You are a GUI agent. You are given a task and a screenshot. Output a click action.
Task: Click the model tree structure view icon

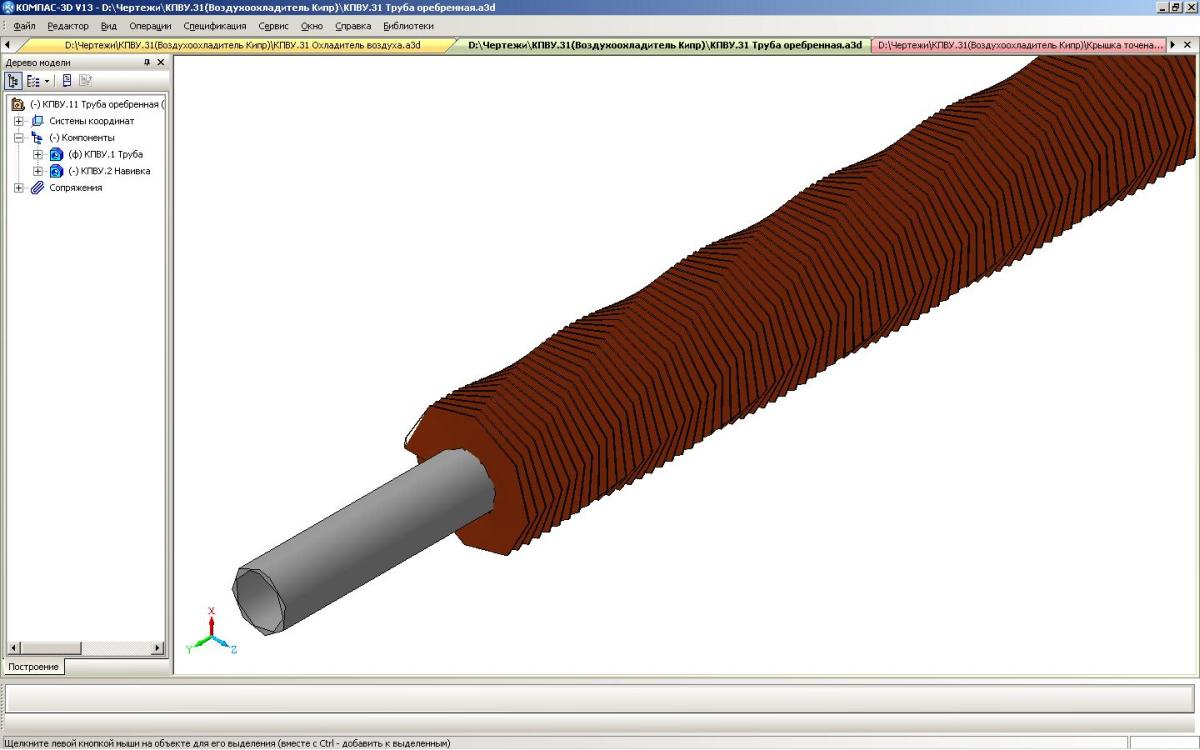pyautogui.click(x=14, y=81)
